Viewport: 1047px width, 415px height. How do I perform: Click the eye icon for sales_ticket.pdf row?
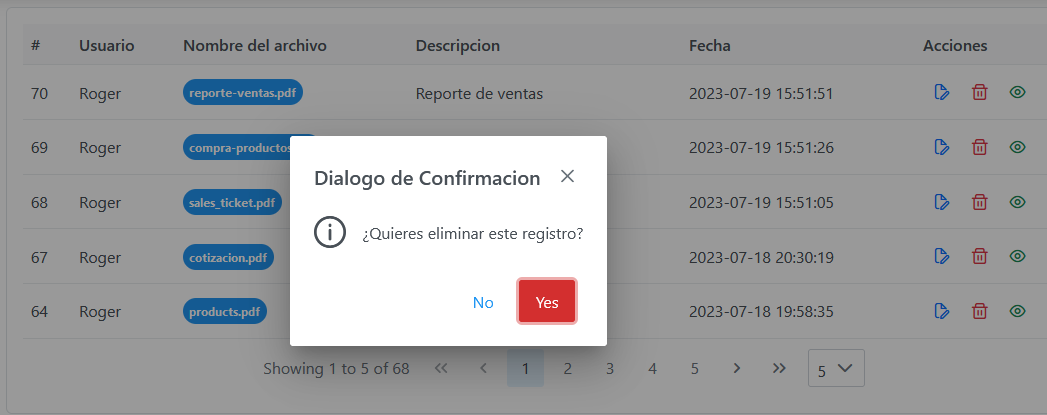point(1017,201)
